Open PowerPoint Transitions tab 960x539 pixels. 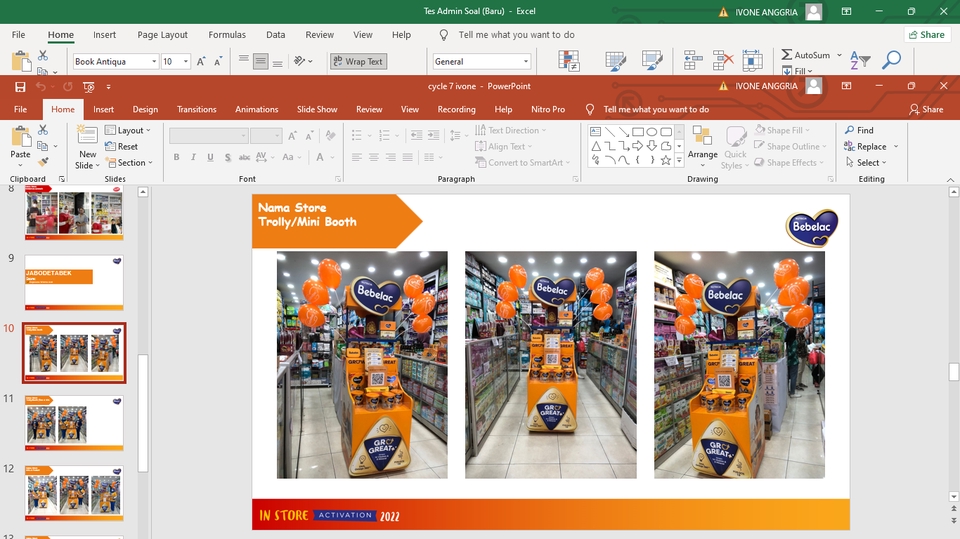[x=197, y=110]
